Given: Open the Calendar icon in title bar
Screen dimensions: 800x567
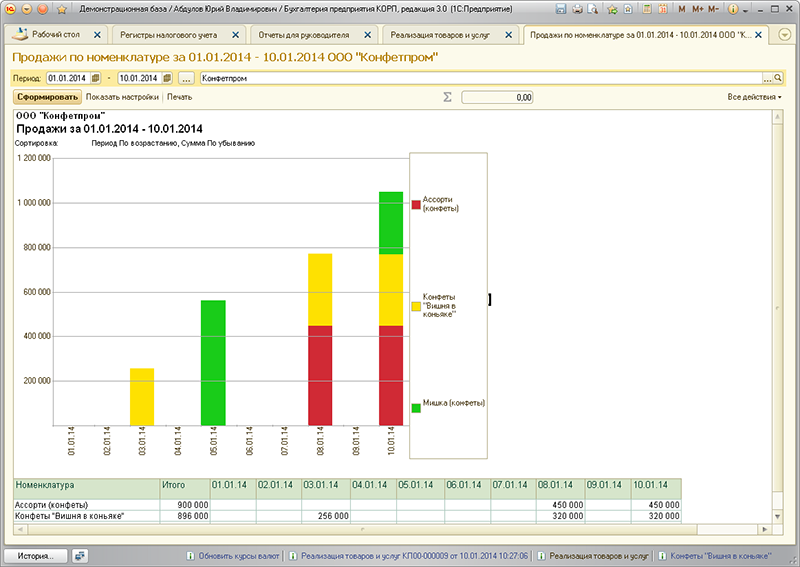Looking at the screenshot, I should point(663,9).
